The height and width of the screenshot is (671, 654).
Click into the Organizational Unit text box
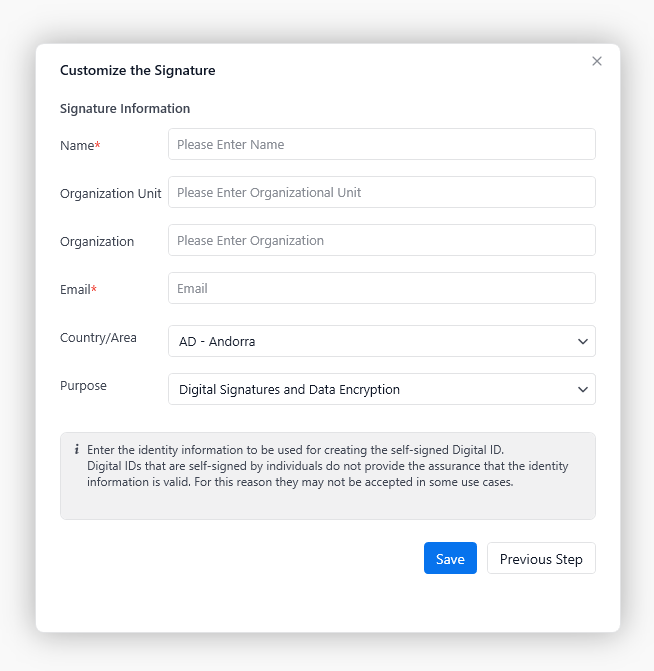381,192
